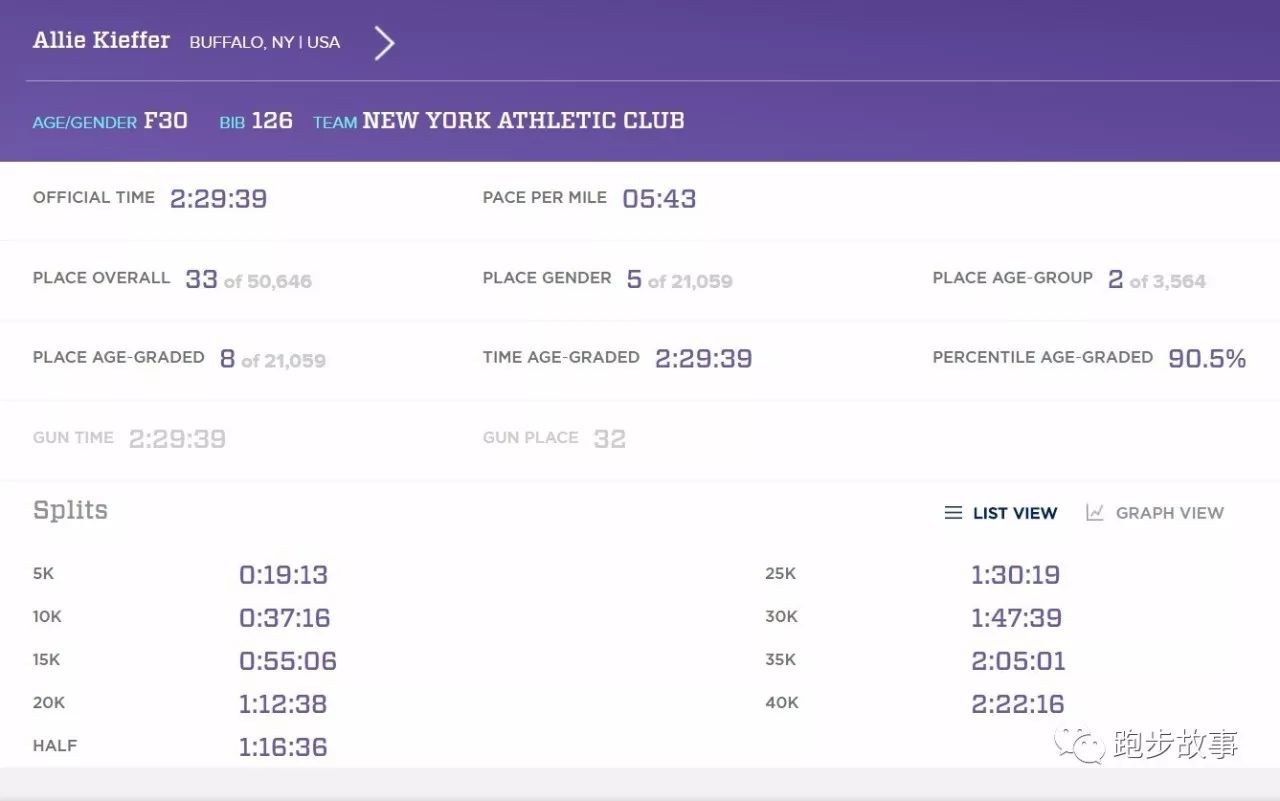Click the gun place value 32

click(x=609, y=438)
